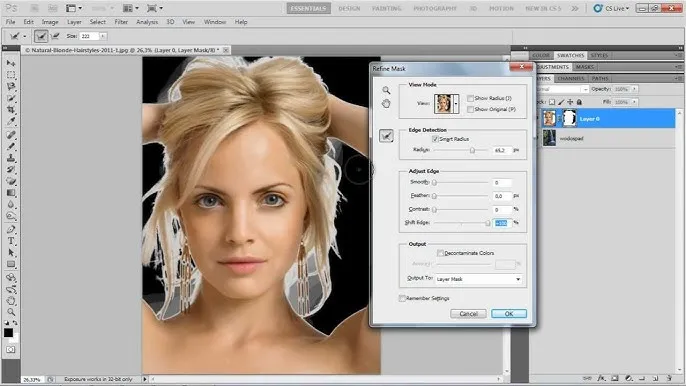
Task: Select Refine Radius tool in Refine Mask dialog
Action: [x=386, y=136]
